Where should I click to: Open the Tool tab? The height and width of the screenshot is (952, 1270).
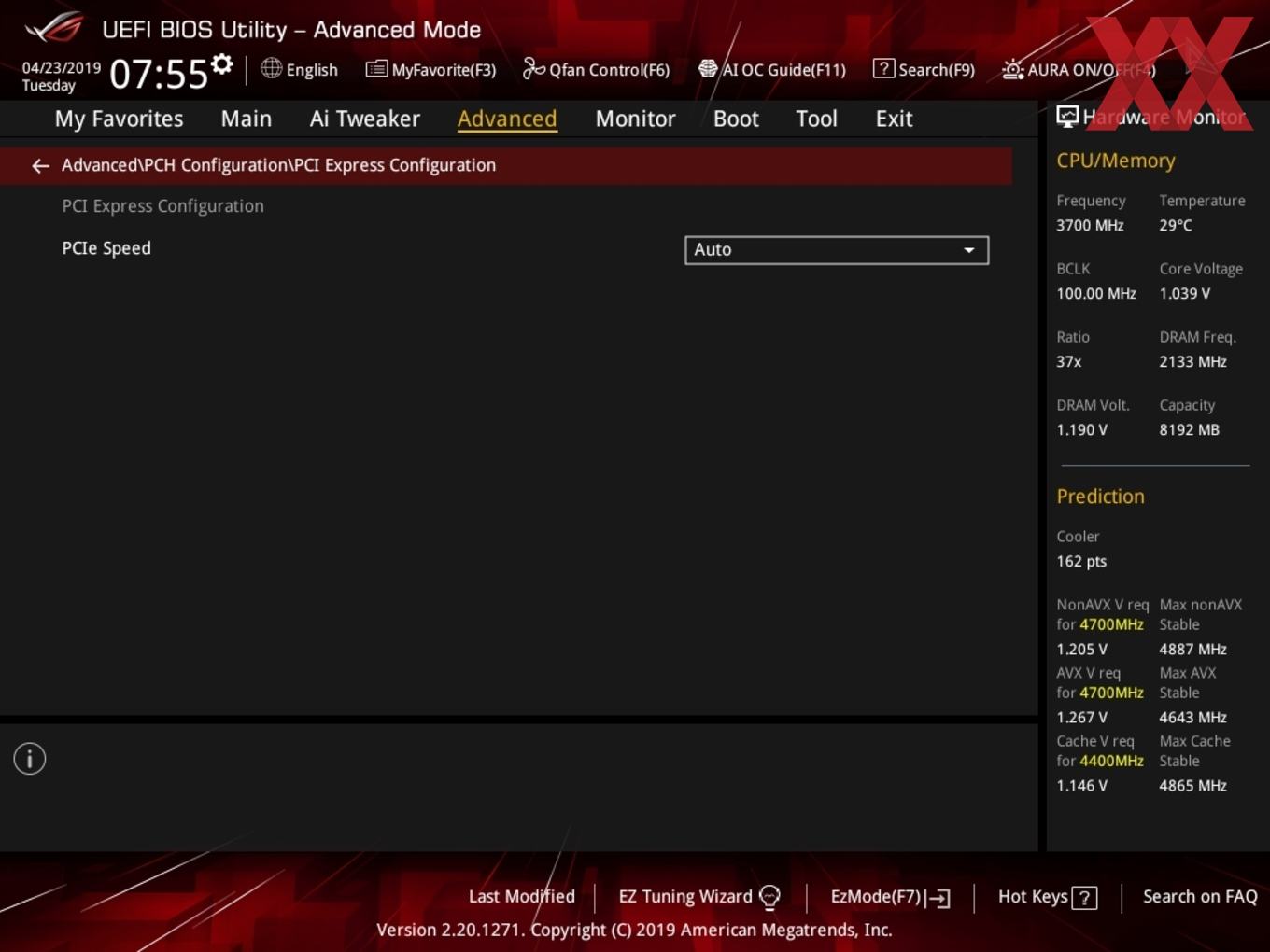point(817,119)
